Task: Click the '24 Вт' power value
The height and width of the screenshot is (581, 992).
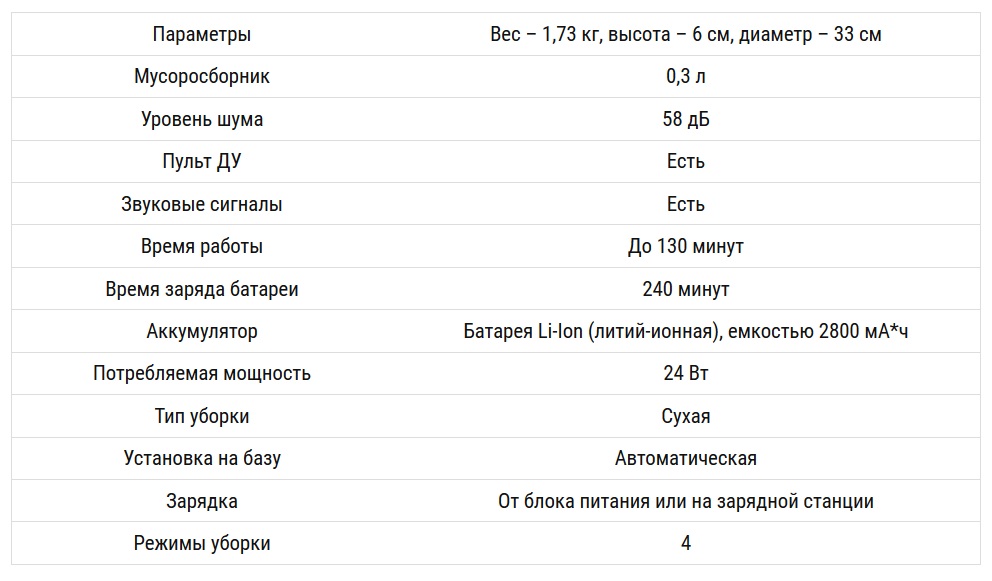Action: (686, 374)
